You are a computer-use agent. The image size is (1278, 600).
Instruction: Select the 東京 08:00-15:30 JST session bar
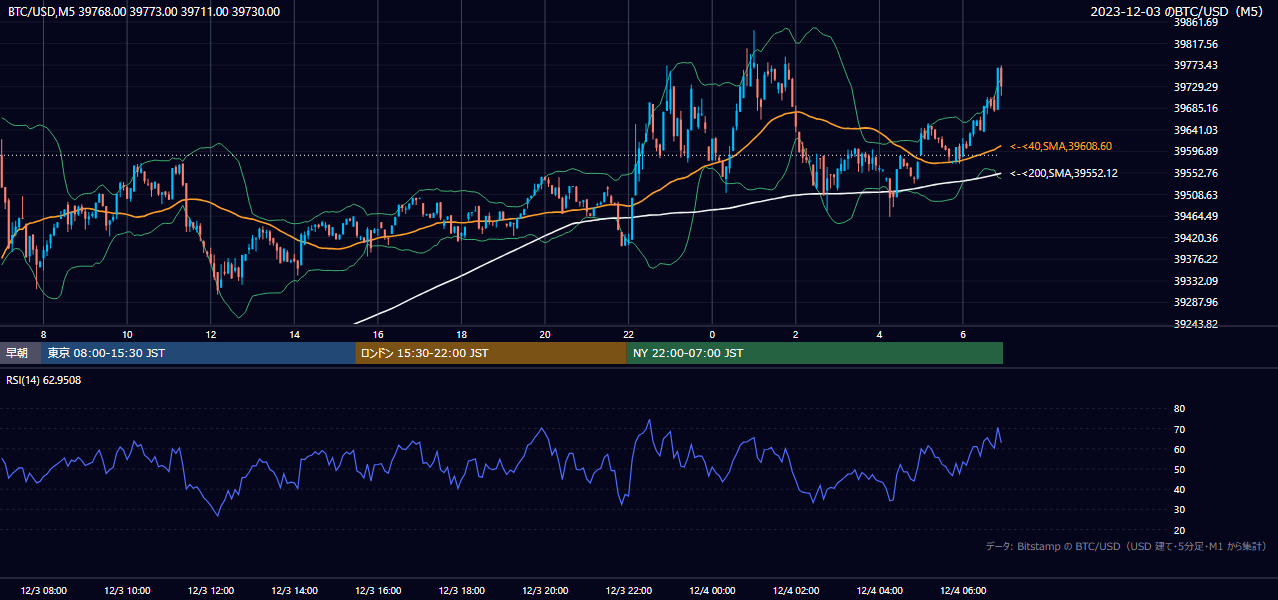click(198, 353)
